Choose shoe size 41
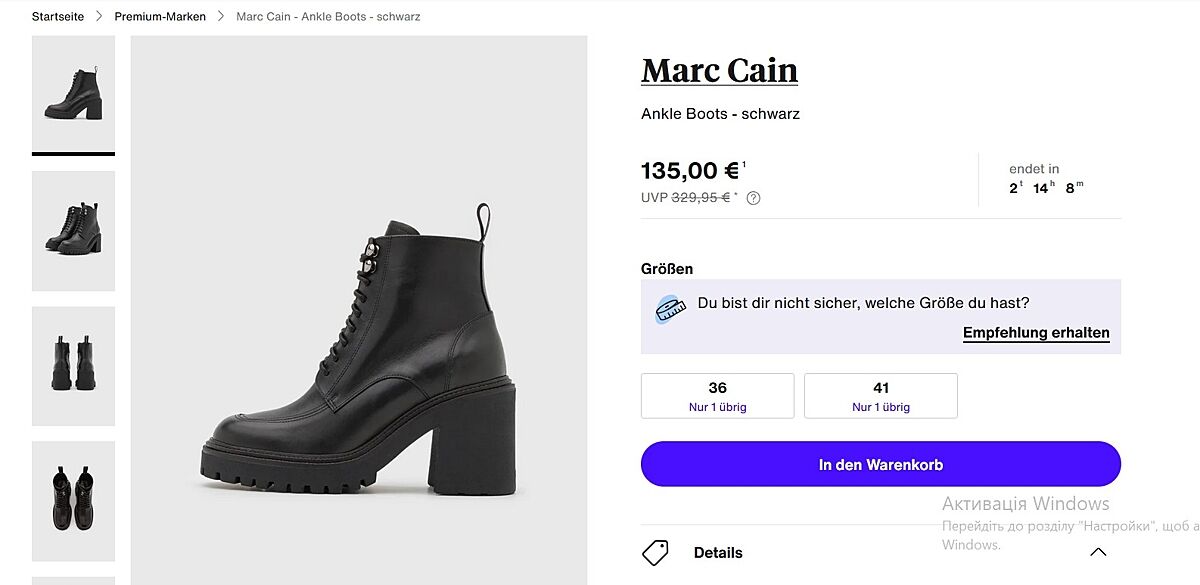Screen dimensions: 1200x585 coord(880,396)
